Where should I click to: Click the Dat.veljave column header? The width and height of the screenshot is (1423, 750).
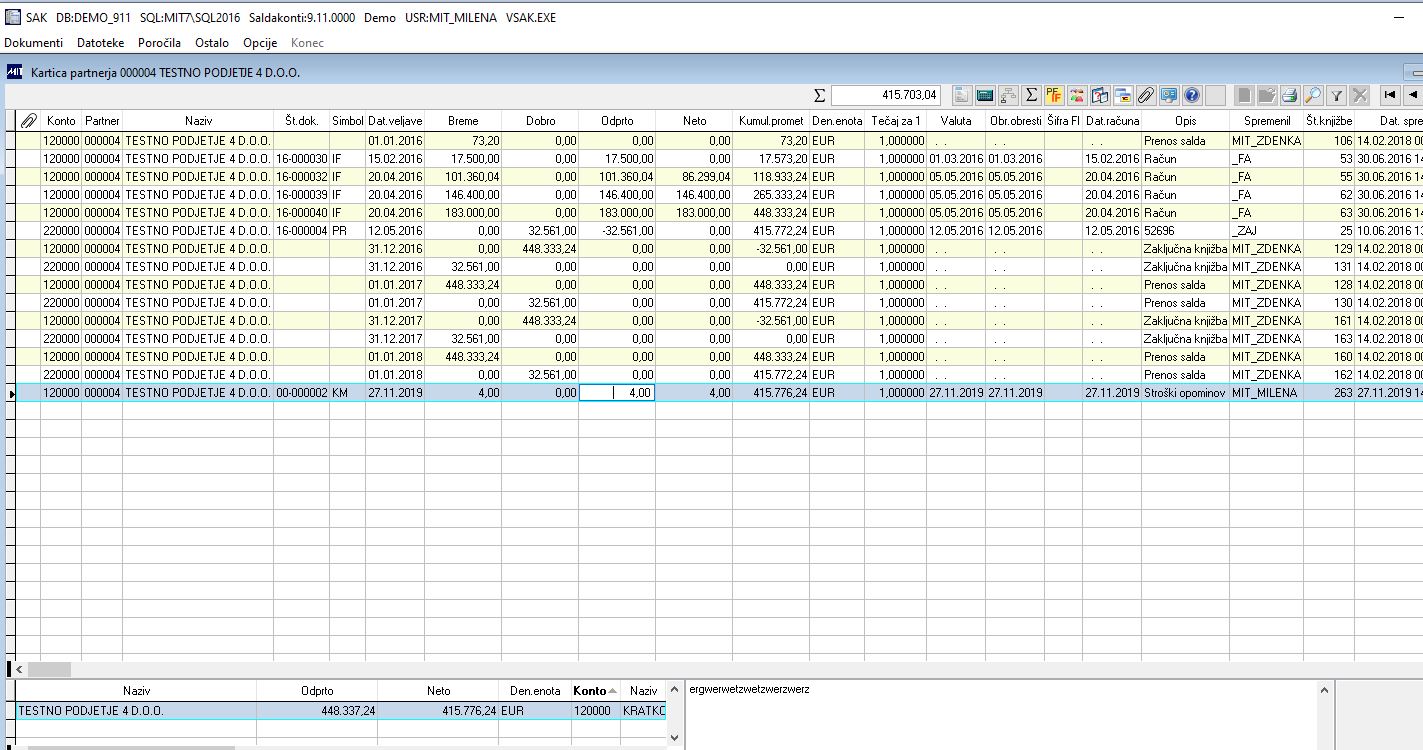pos(395,120)
